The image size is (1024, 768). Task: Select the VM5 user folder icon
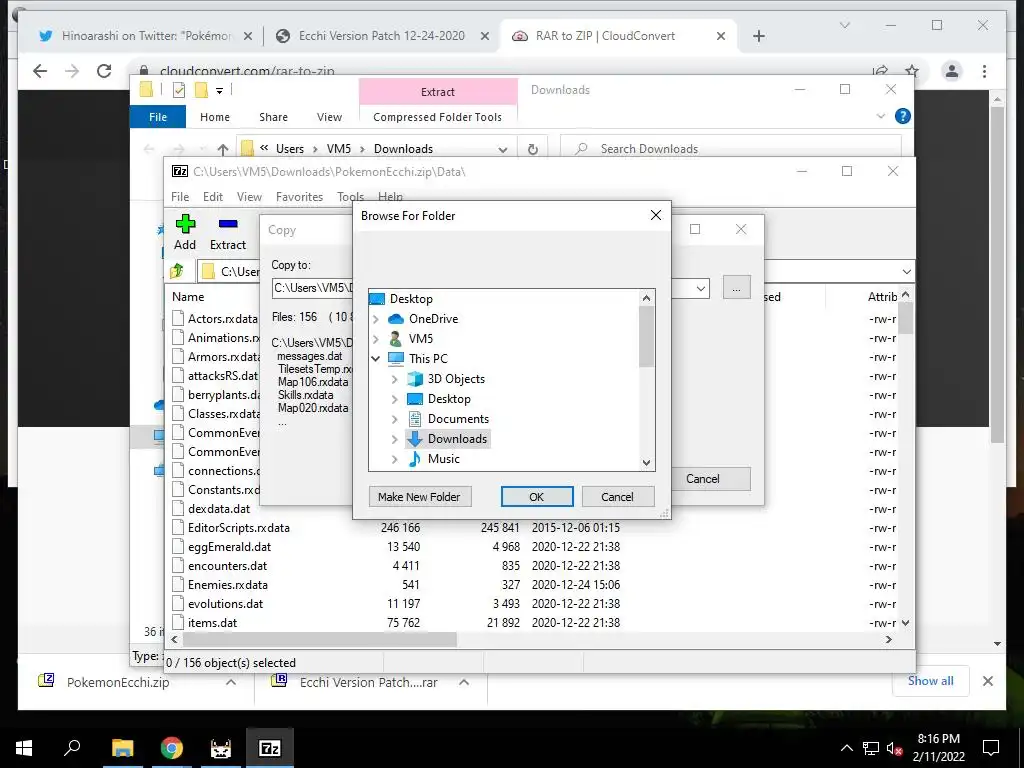click(x=396, y=338)
